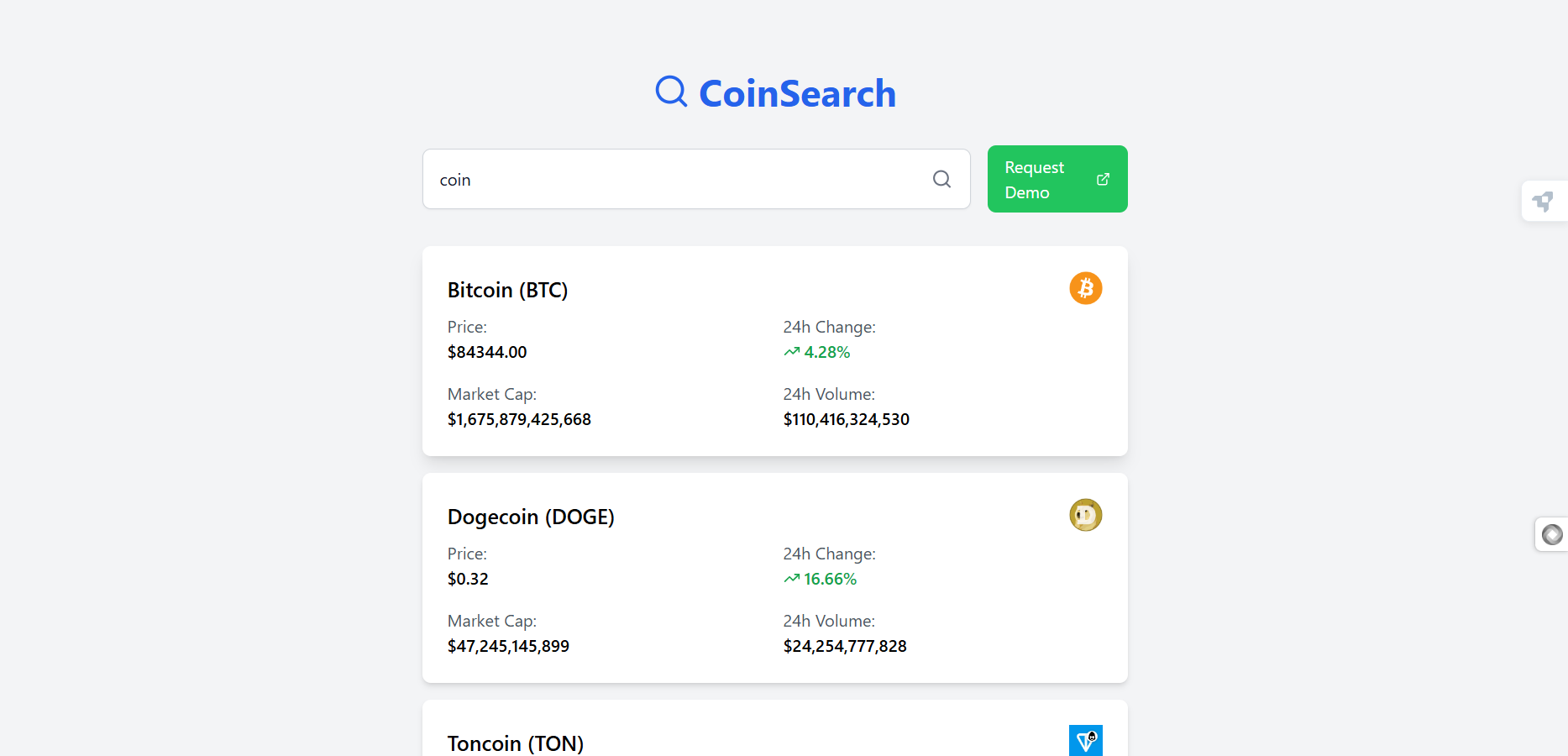Open the megaphone widget on right edge

(1544, 201)
